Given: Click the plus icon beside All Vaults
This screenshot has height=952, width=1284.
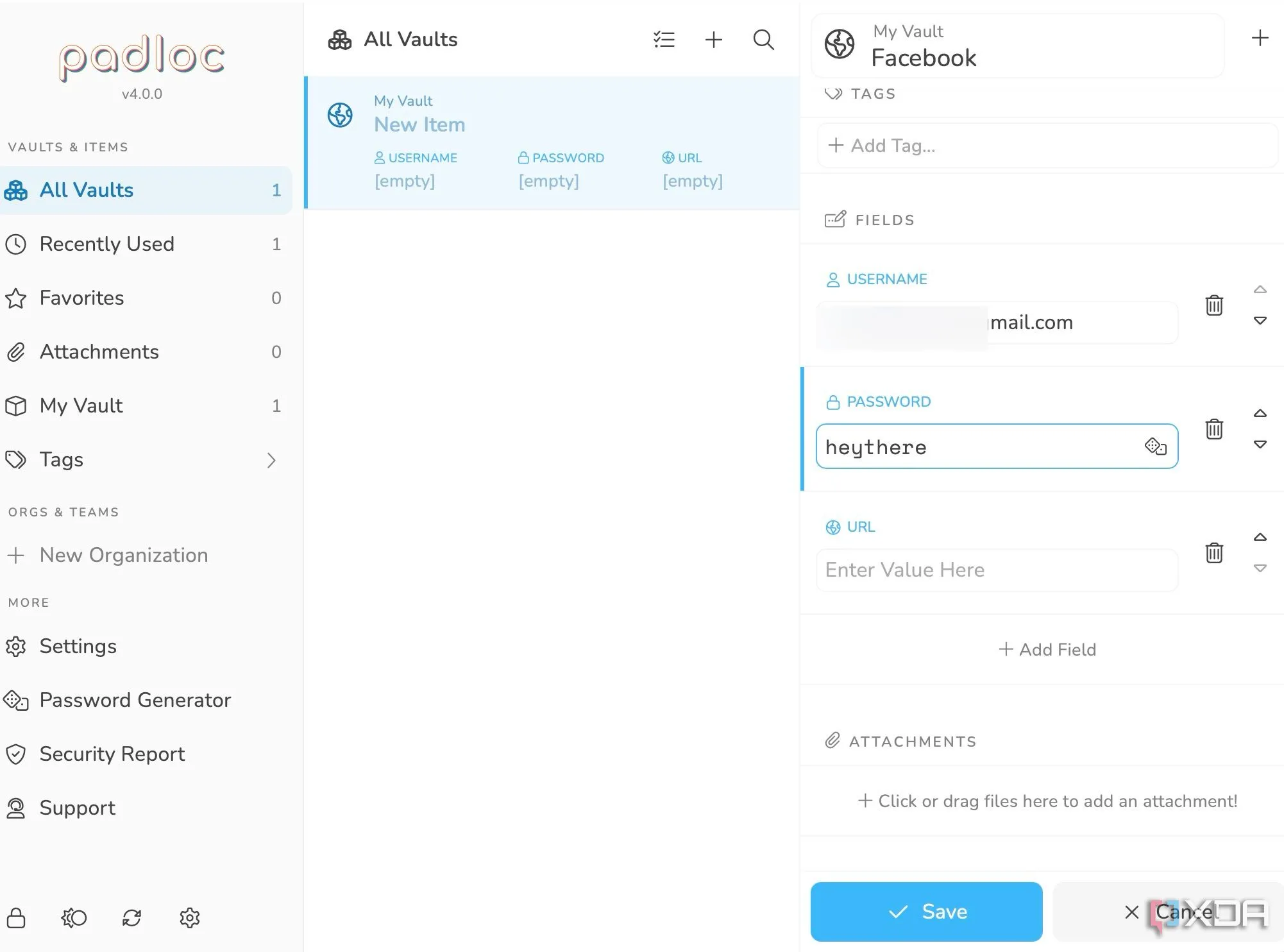Looking at the screenshot, I should coord(713,40).
